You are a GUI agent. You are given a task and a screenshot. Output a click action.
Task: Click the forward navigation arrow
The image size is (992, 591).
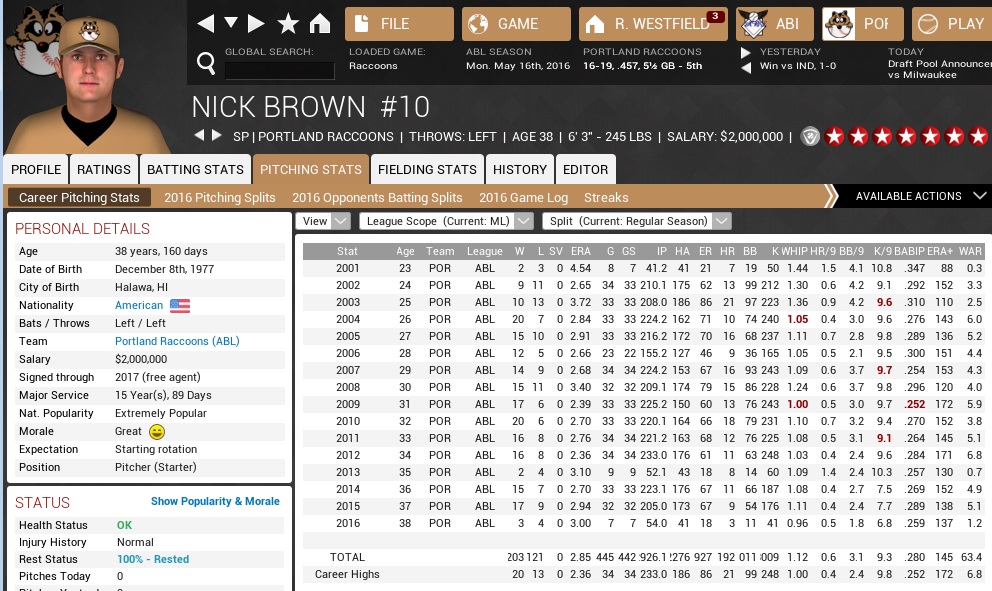257,23
